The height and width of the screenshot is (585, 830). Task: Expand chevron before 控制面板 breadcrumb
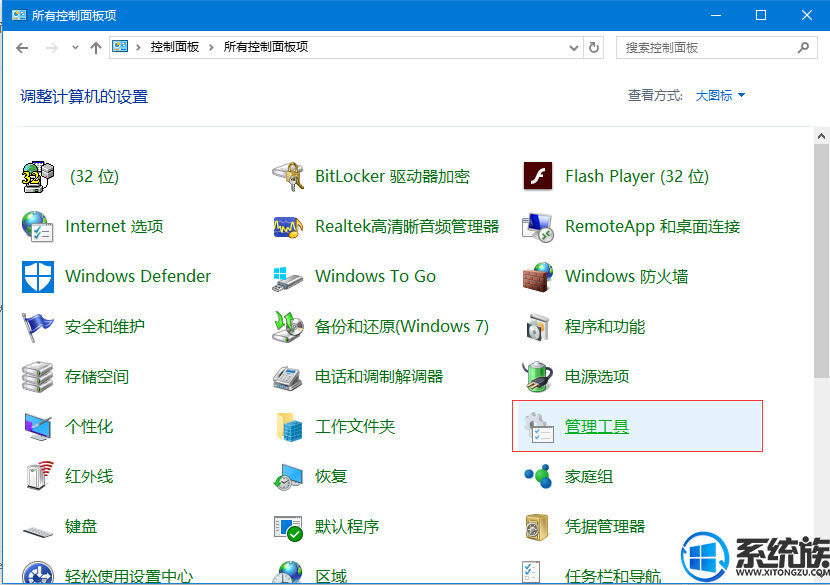tap(138, 48)
